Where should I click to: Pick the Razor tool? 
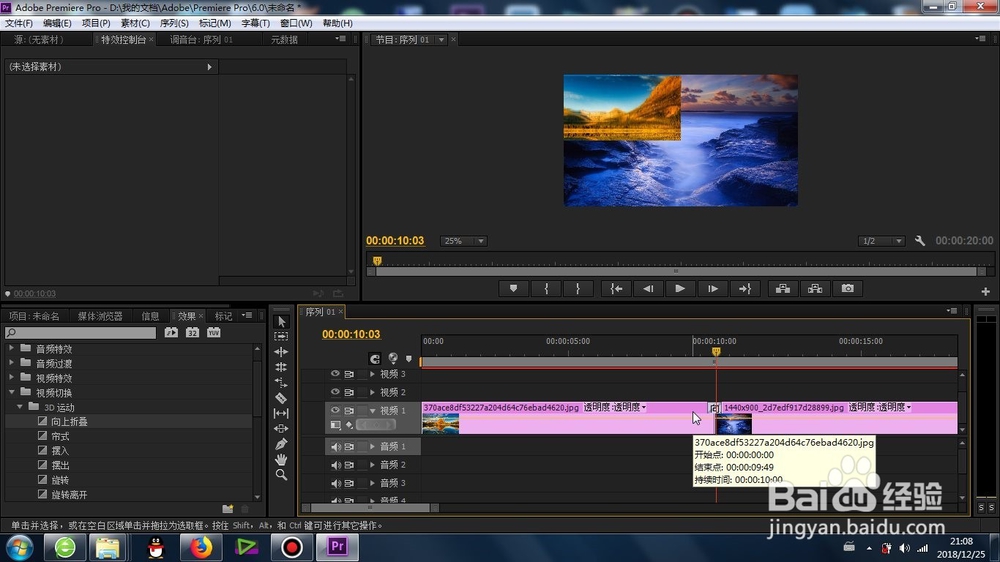pos(281,398)
